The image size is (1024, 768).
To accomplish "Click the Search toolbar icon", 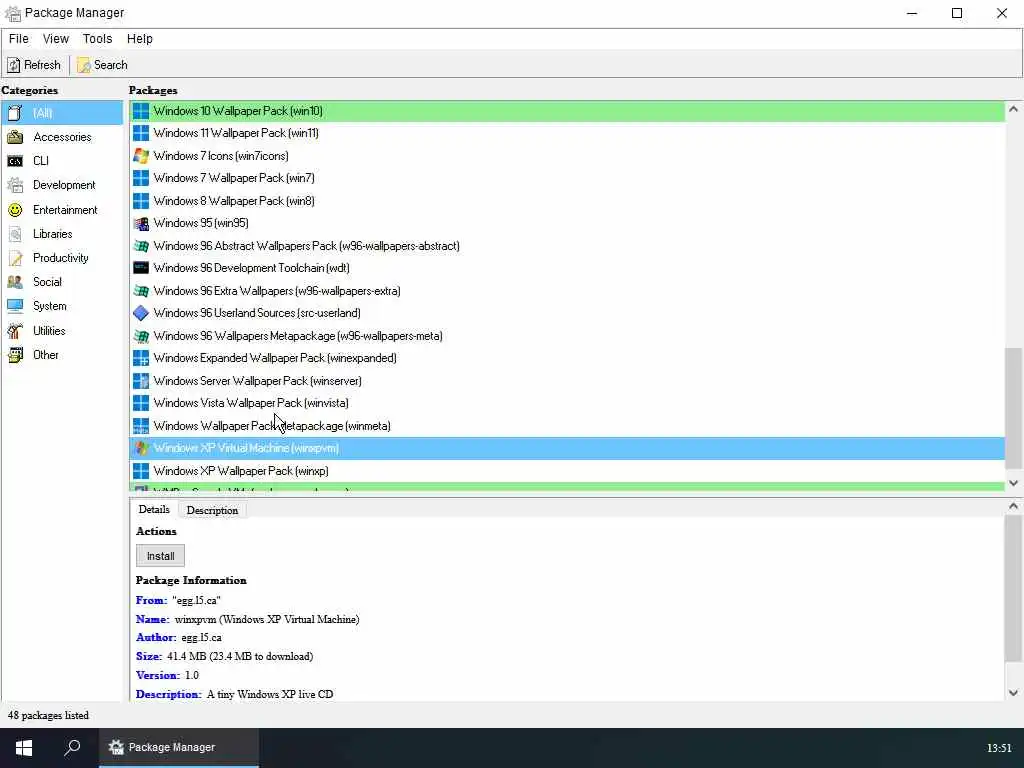I will (84, 65).
